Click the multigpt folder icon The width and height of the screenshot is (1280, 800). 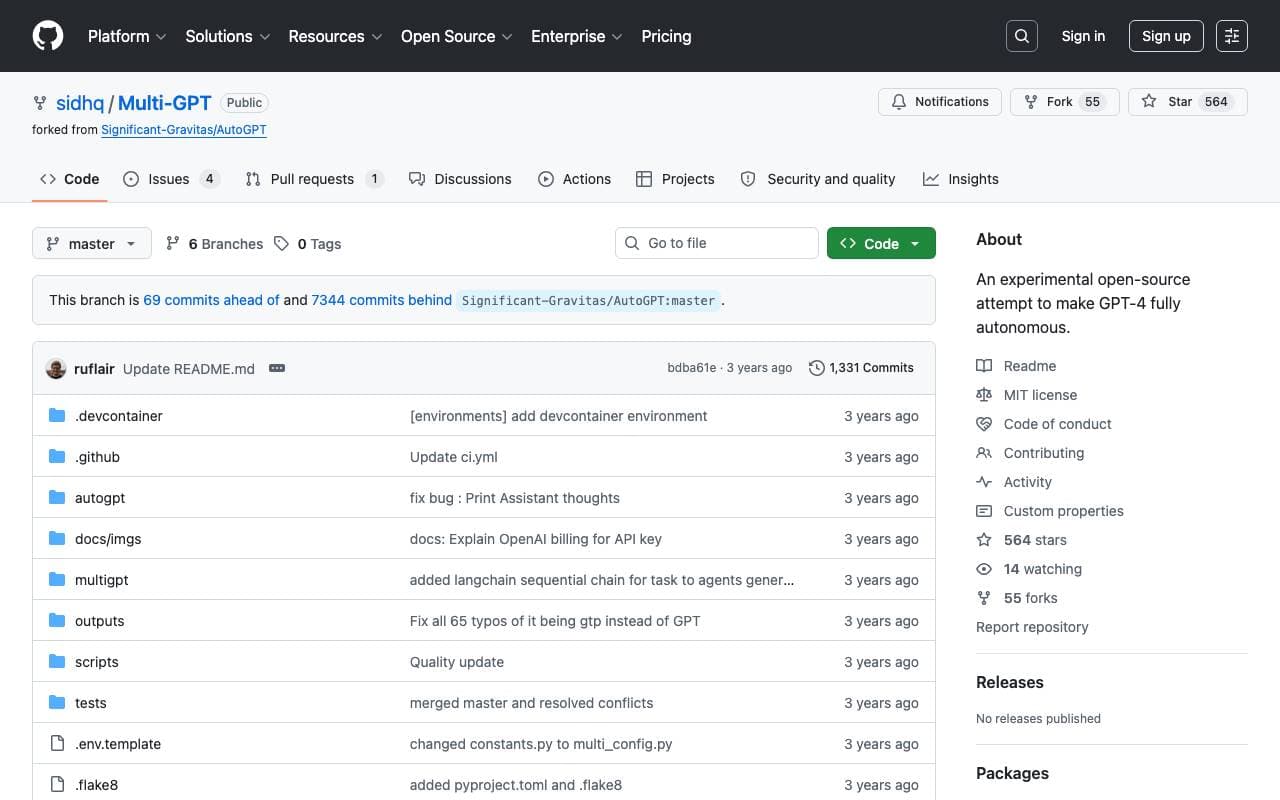point(57,580)
